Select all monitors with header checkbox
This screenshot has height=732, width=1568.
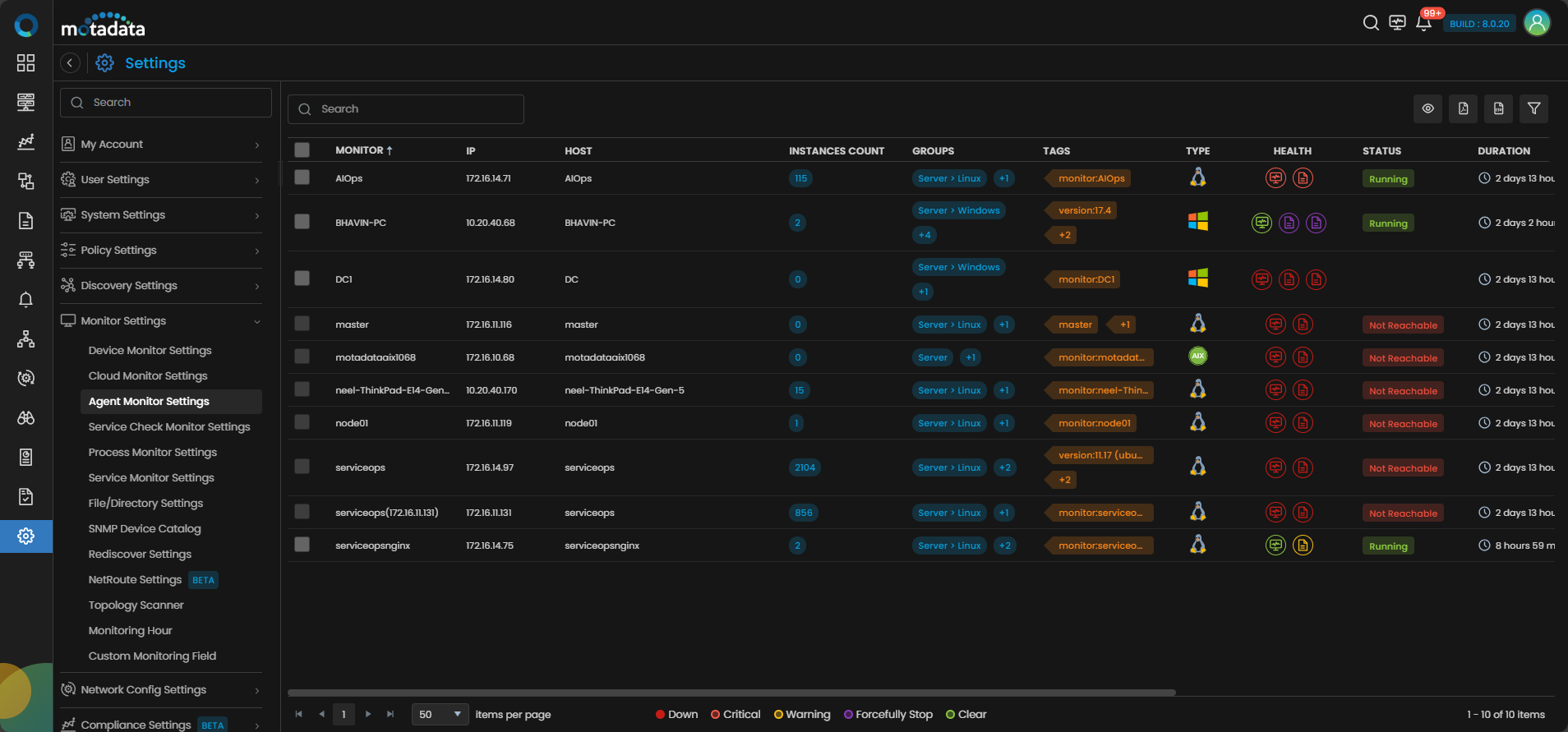302,150
